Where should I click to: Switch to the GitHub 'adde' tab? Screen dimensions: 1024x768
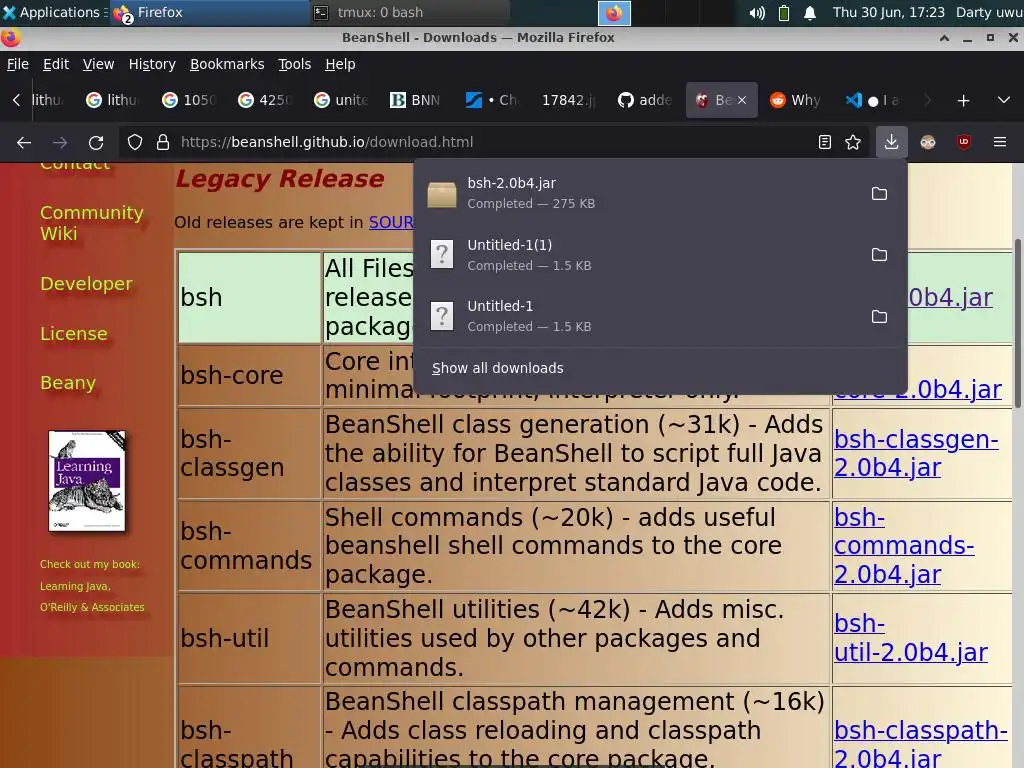[644, 101]
